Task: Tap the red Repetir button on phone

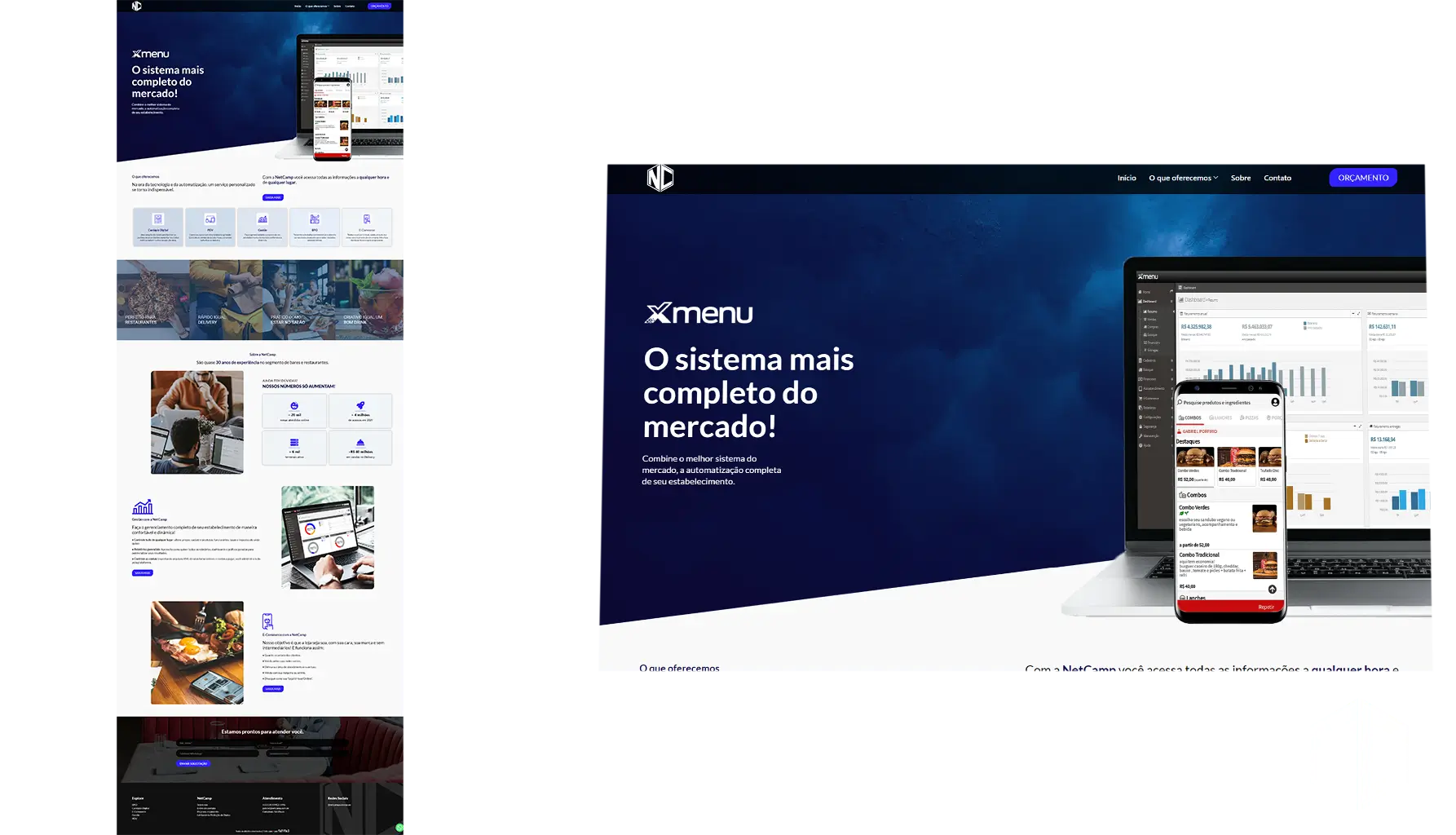Action: [x=1230, y=607]
